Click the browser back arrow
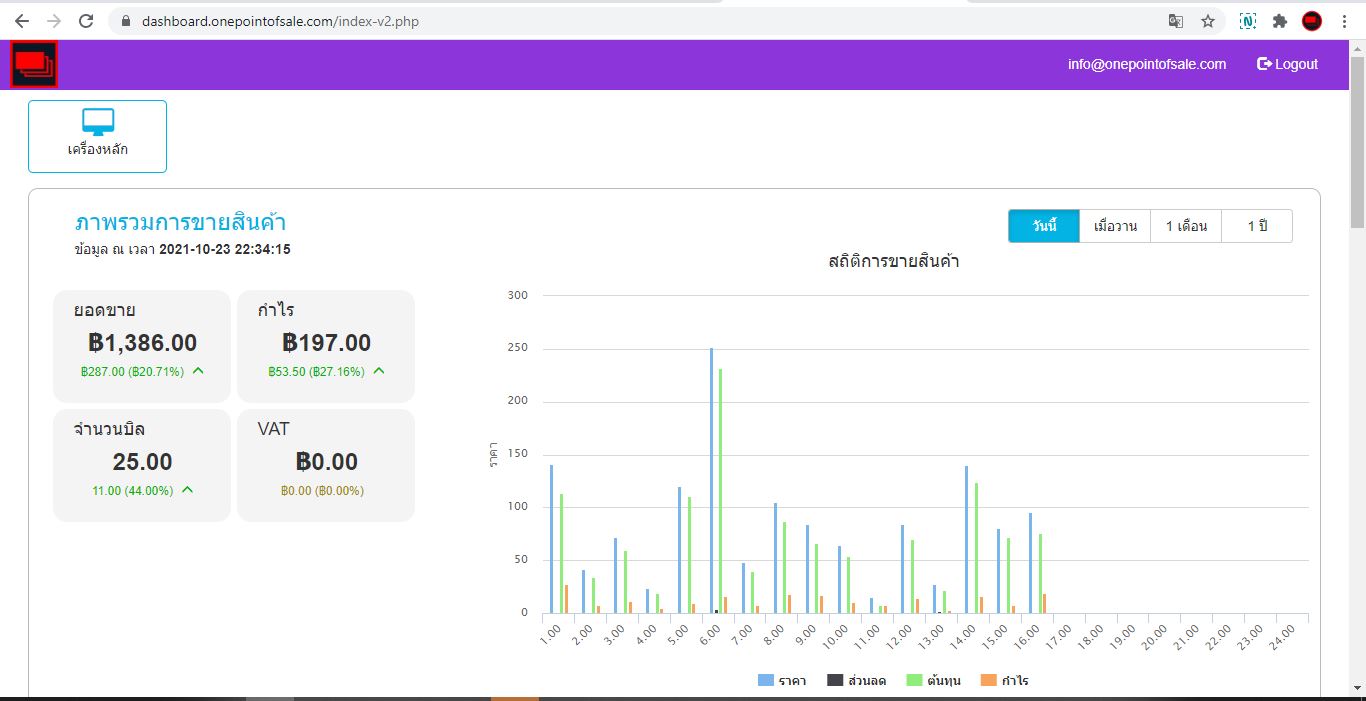This screenshot has width=1366, height=701. (22, 21)
